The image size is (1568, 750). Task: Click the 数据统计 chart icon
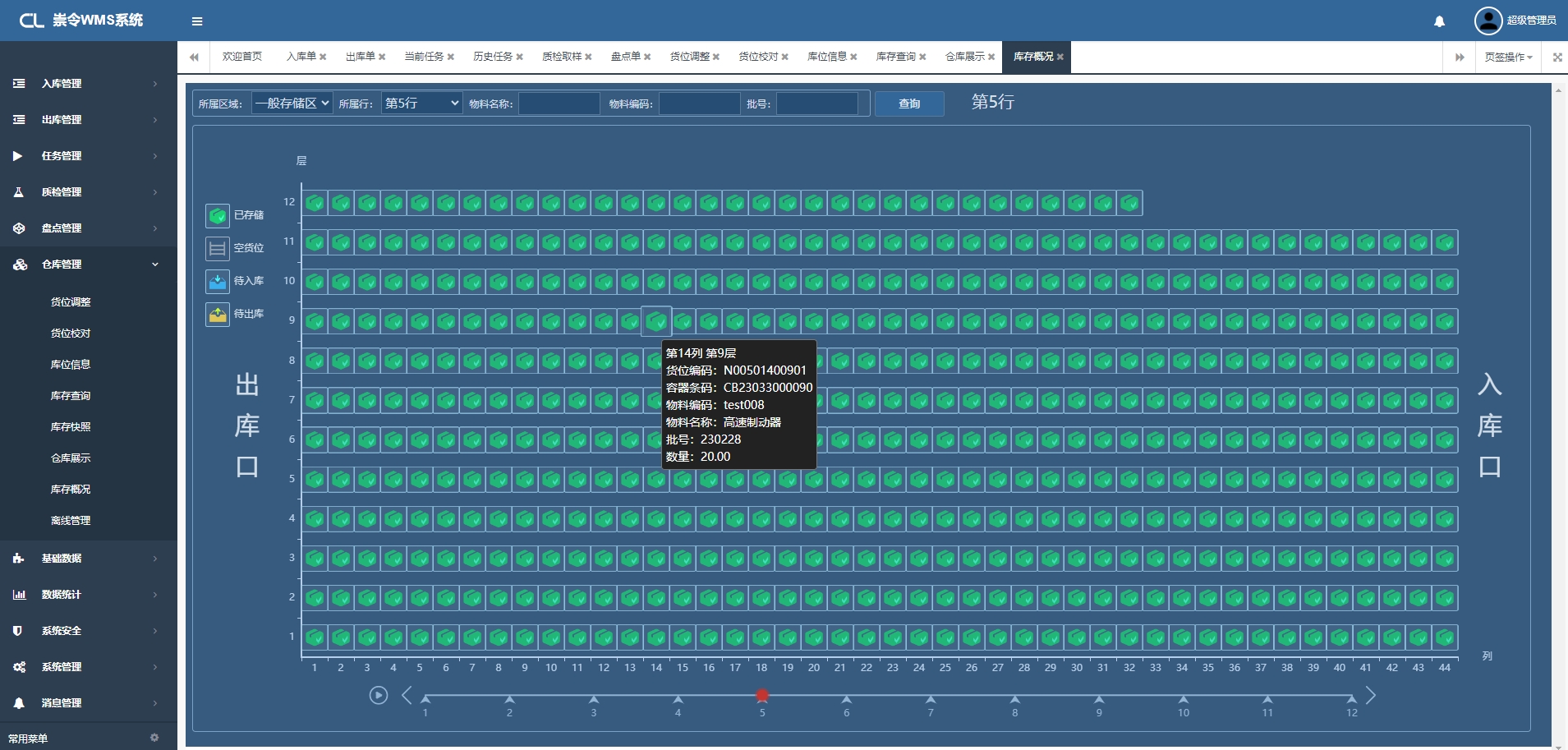coord(19,595)
